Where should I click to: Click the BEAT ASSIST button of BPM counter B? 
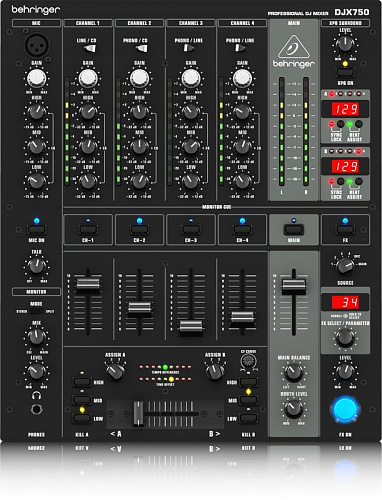click(x=359, y=182)
